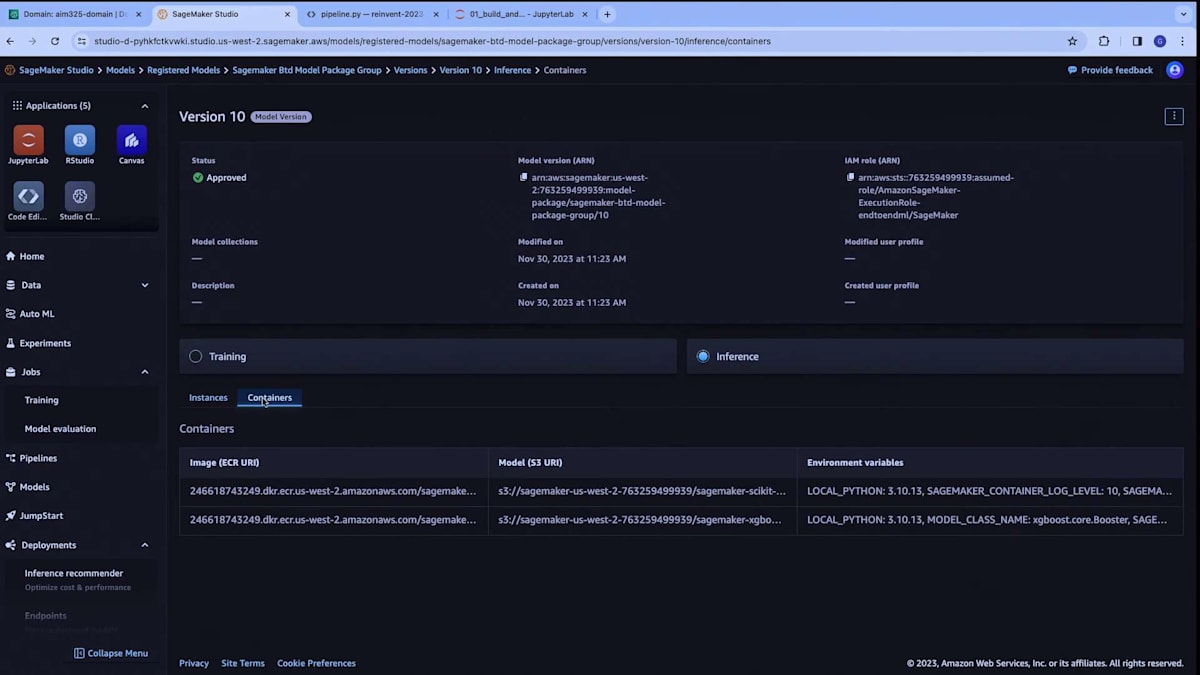
Task: Click Registered Models breadcrumb link
Action: [x=184, y=70]
